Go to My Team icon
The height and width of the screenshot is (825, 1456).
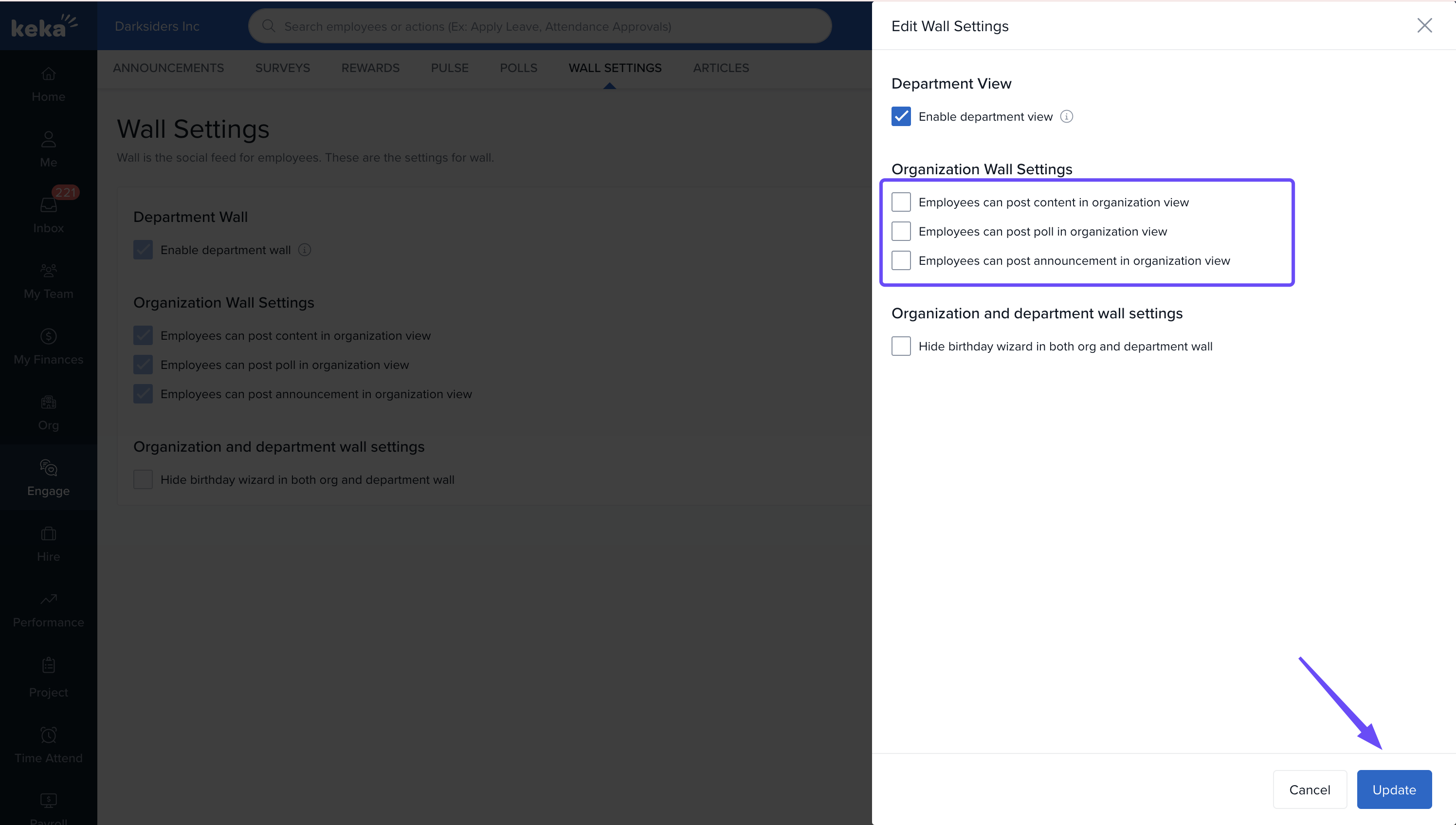(x=48, y=271)
